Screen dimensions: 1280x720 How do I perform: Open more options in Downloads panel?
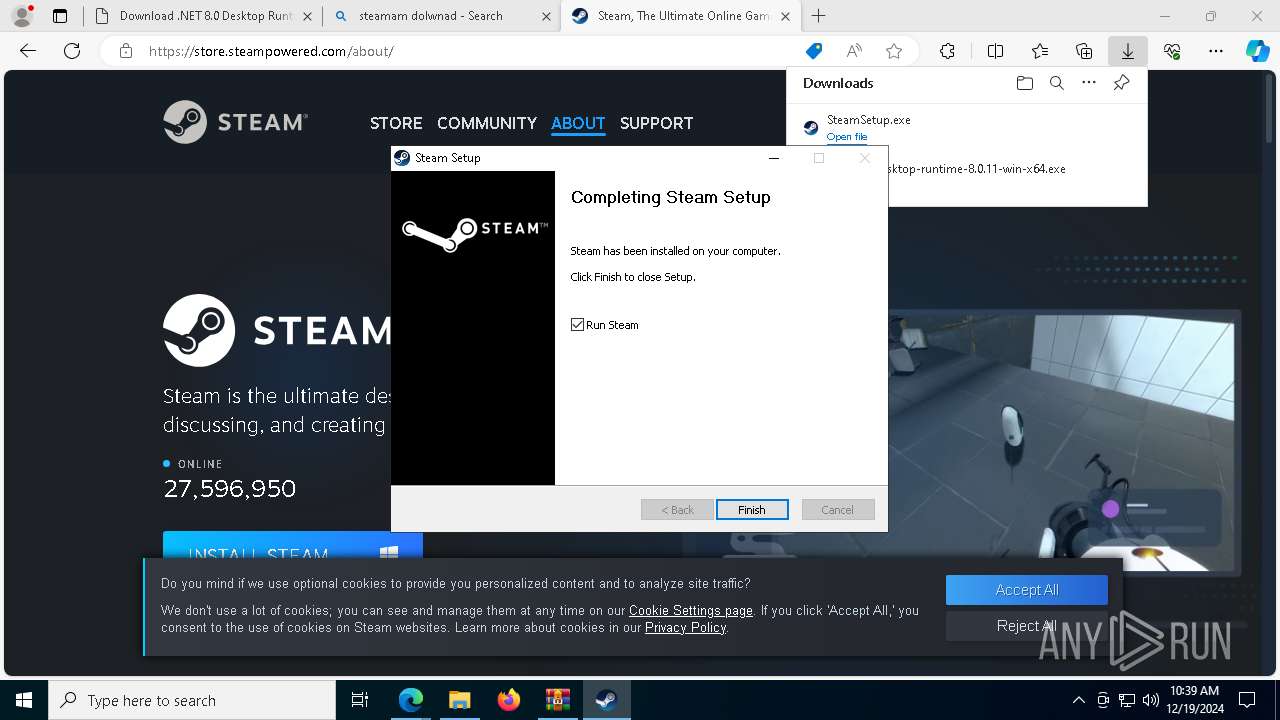pos(1089,83)
